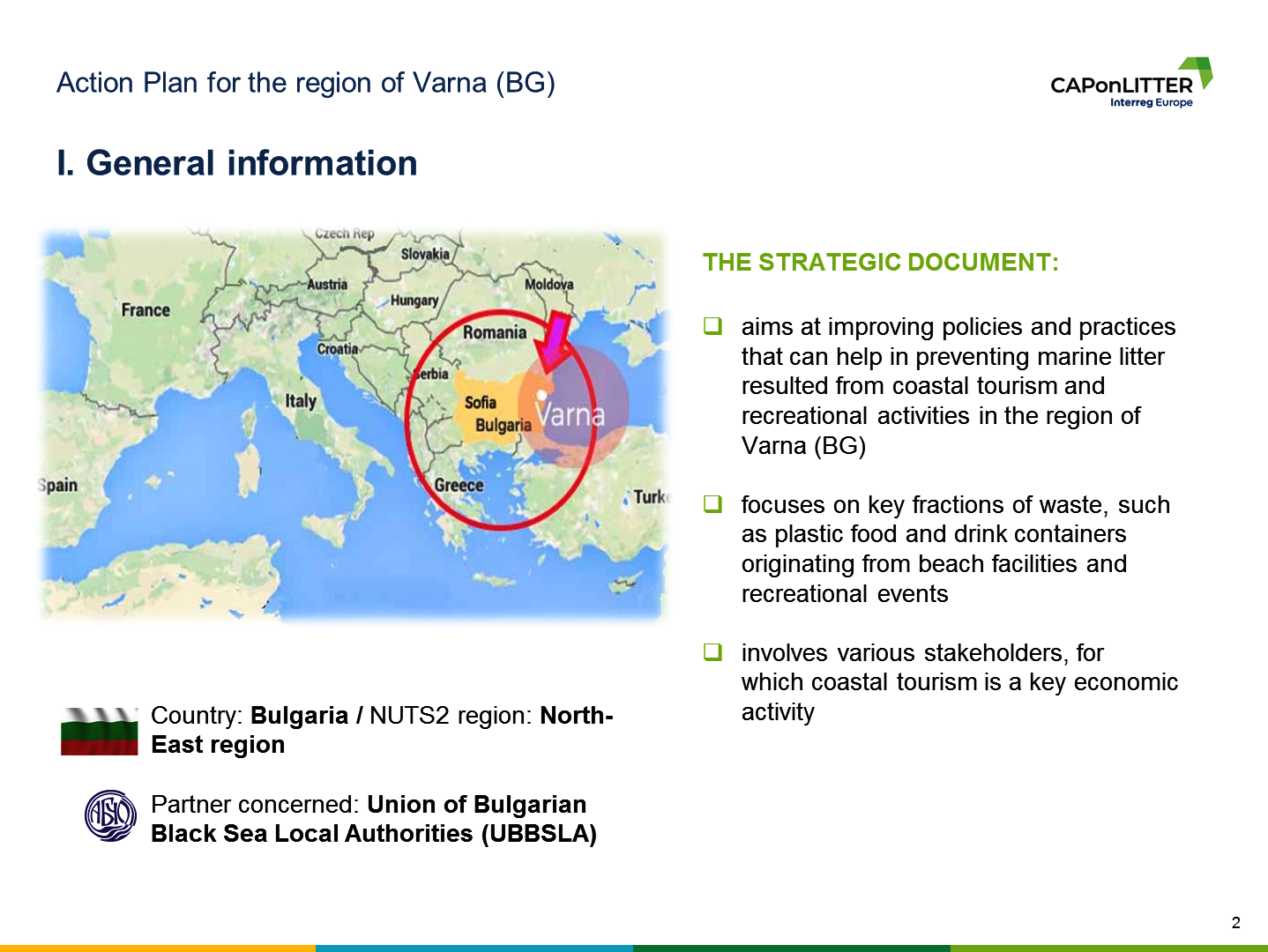Viewport: 1268px width, 952px height.
Task: Click slide page number 2
Action: tap(1236, 923)
